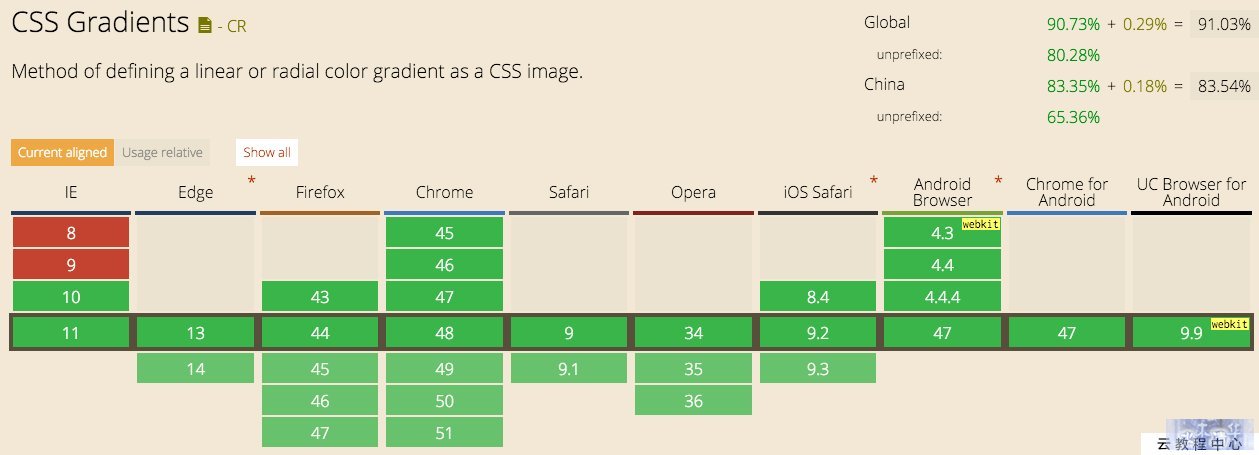This screenshot has width=1259, height=455.
Task: Click the Safari 9.1 version cell
Action: pos(568,369)
